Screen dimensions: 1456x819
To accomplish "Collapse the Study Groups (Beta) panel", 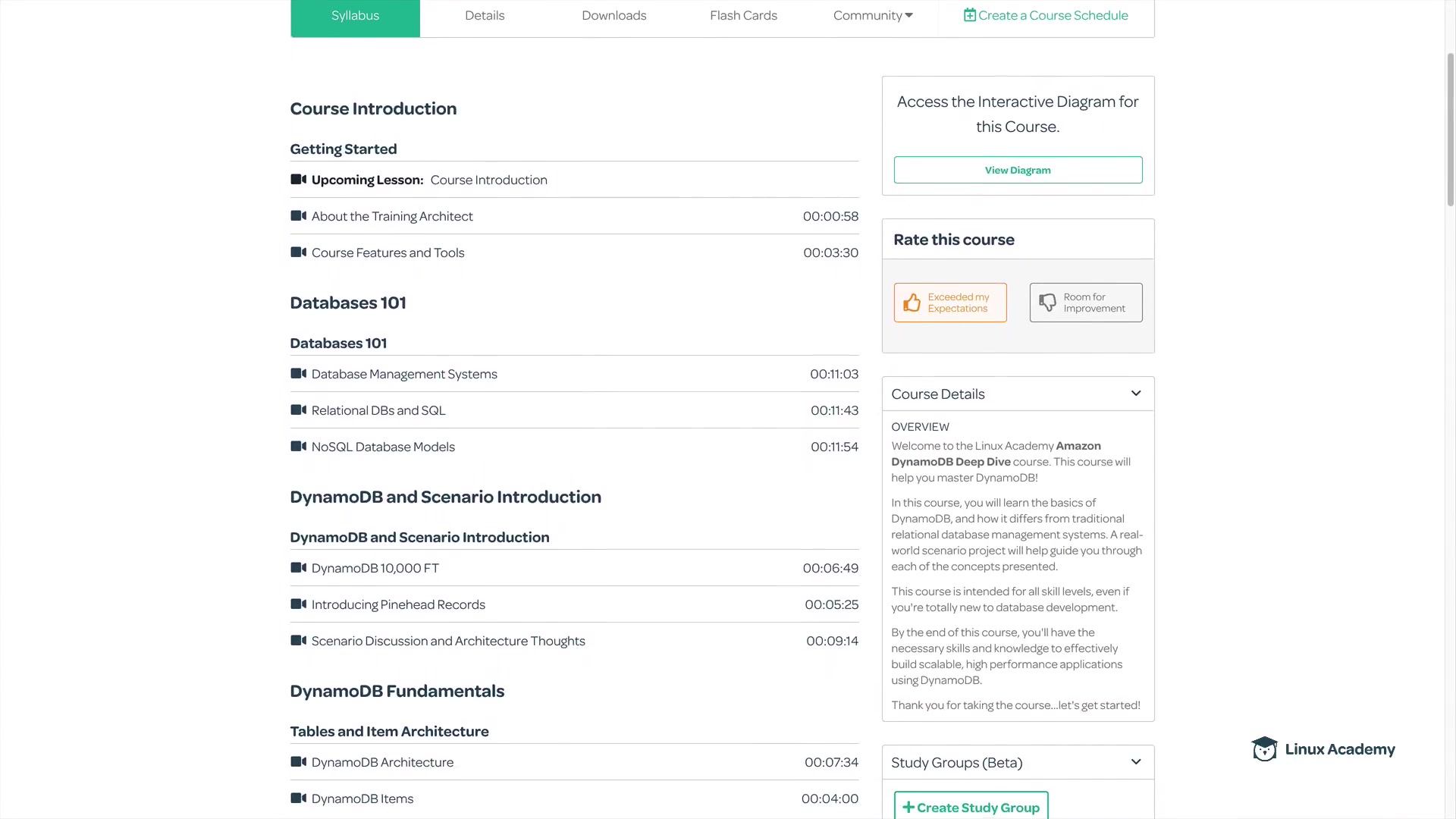I will [x=1135, y=762].
